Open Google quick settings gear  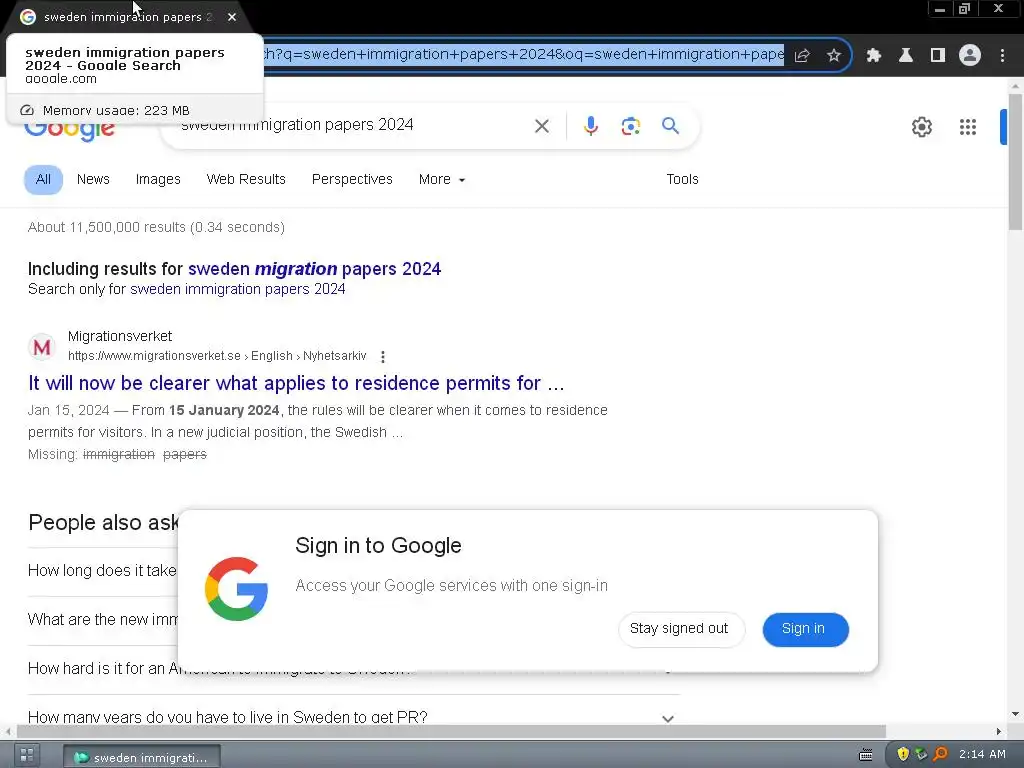click(921, 127)
